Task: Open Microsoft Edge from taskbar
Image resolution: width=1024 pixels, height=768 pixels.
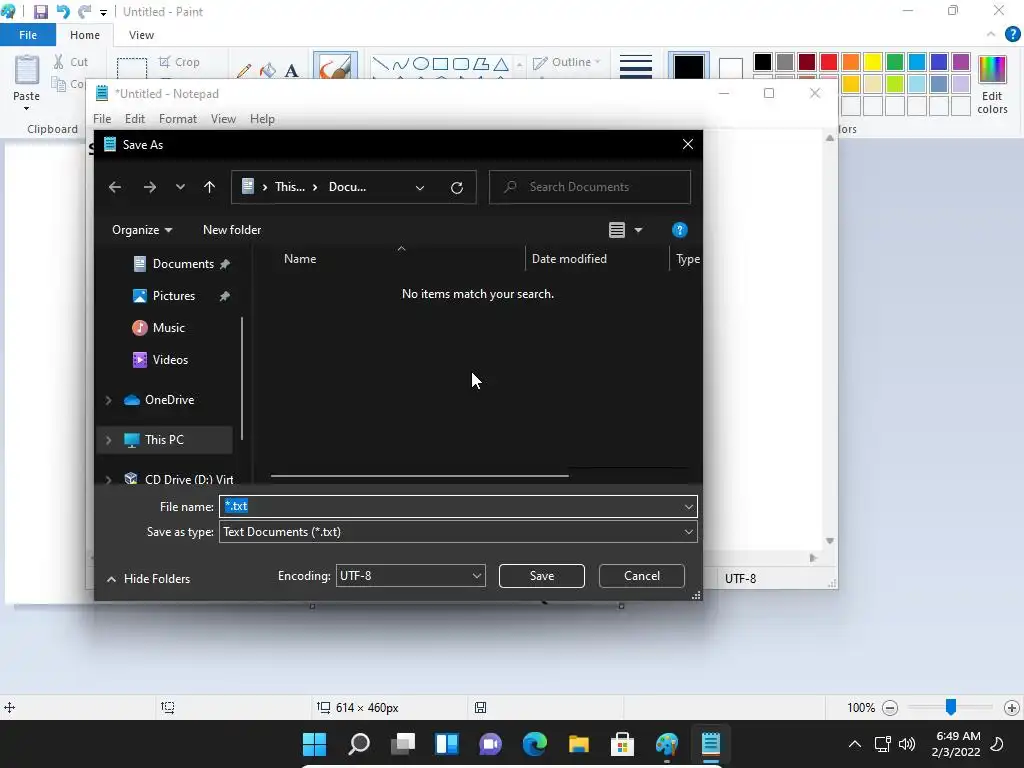Action: (534, 744)
